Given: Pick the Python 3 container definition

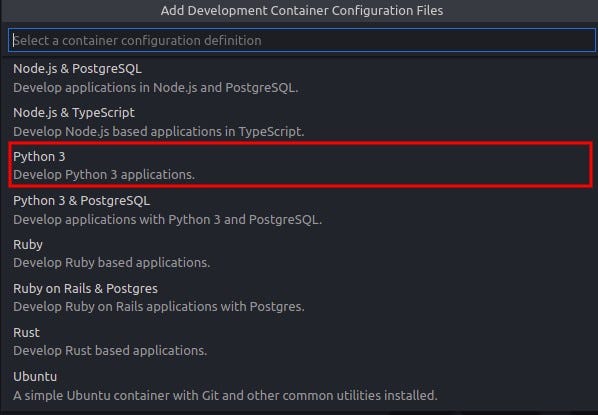Looking at the screenshot, I should 299,166.
